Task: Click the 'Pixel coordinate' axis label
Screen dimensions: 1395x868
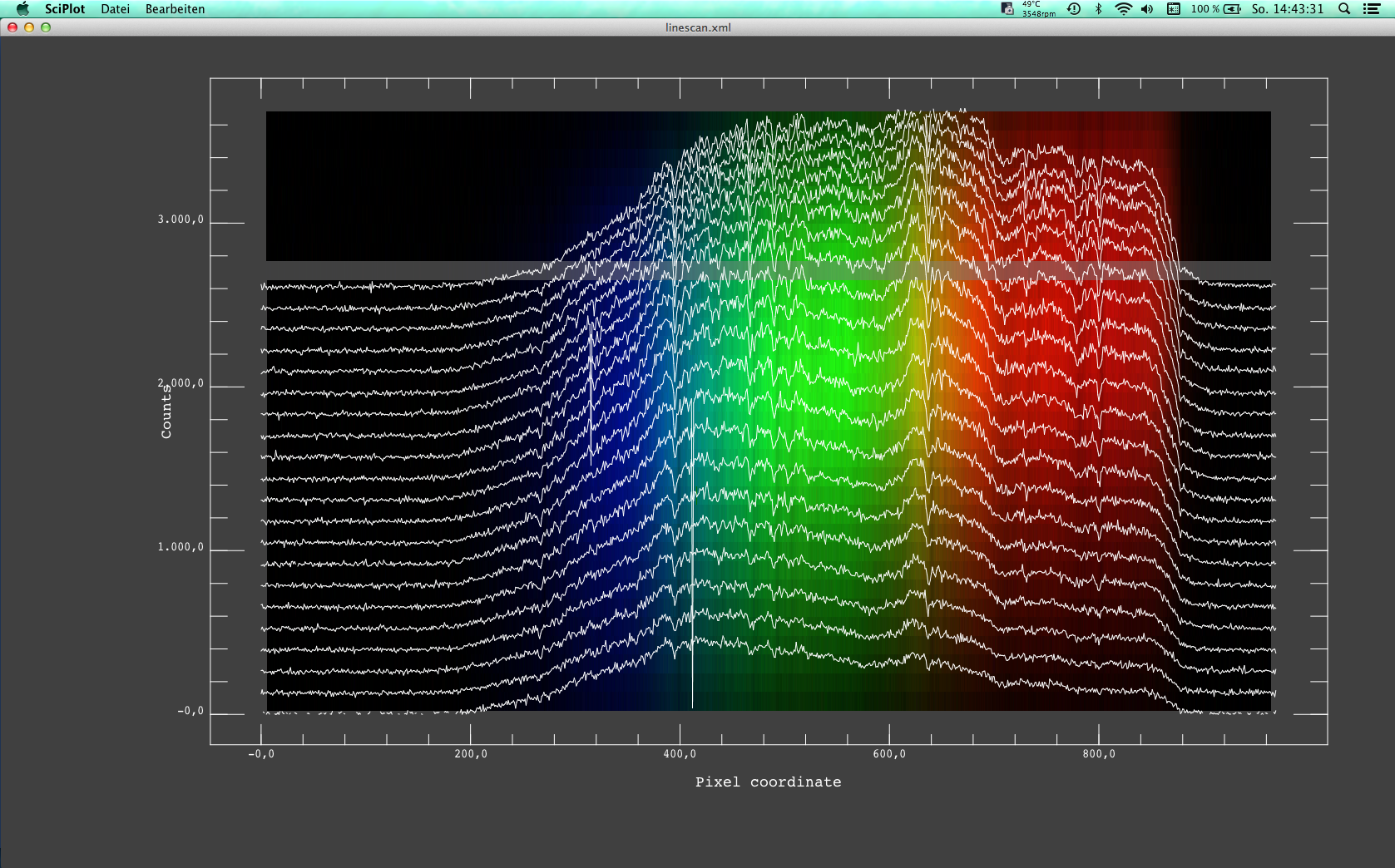Action: coord(768,782)
